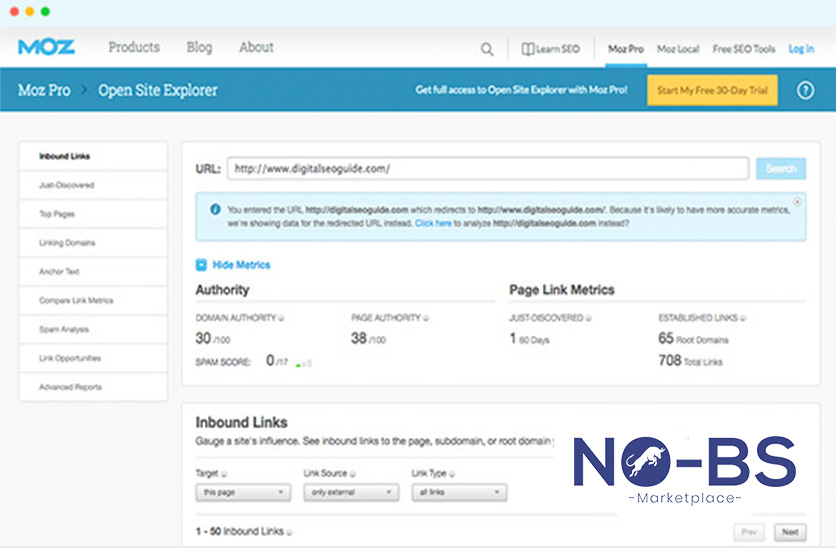Show Established Links info tooltip icon

(x=743, y=318)
